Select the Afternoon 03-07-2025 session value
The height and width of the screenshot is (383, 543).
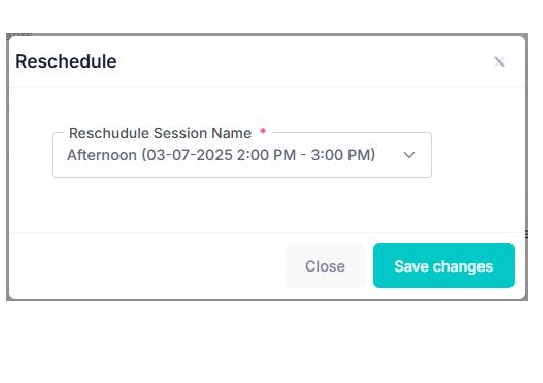pyautogui.click(x=221, y=155)
